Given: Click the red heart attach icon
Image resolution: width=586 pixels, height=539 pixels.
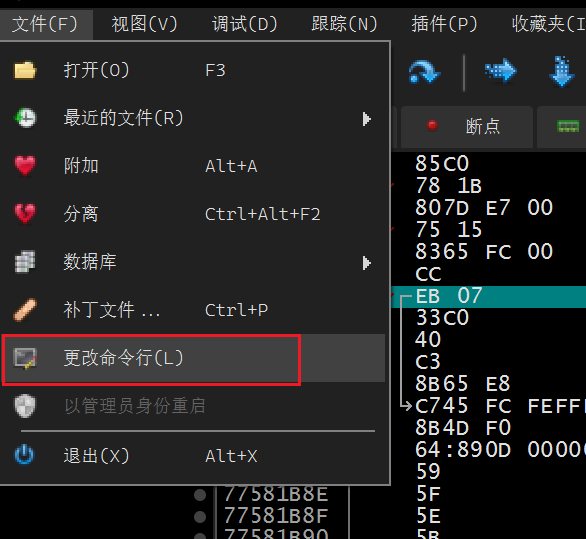Looking at the screenshot, I should coord(25,166).
